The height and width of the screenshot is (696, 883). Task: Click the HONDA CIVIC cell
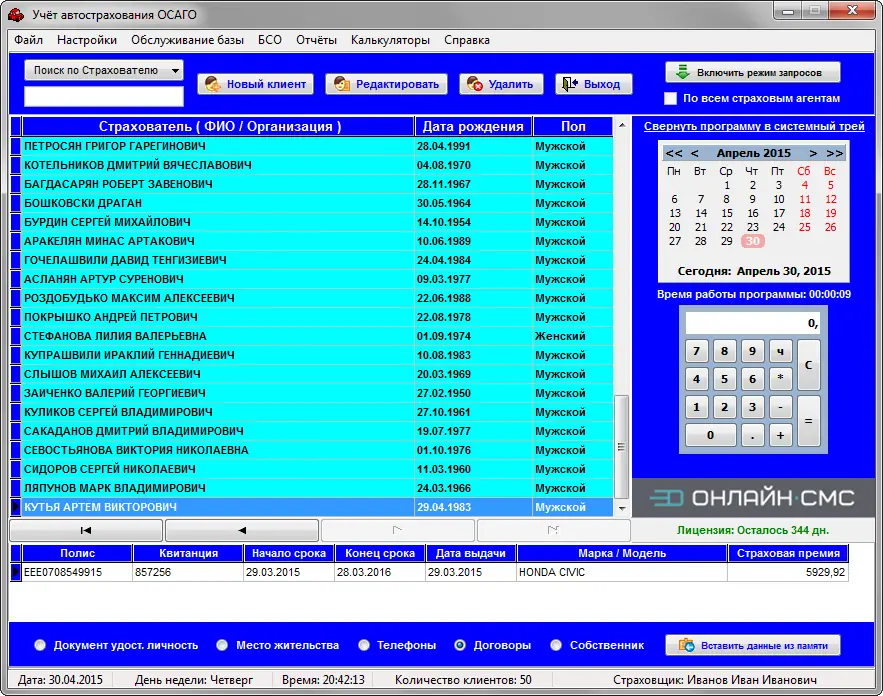(x=622, y=572)
